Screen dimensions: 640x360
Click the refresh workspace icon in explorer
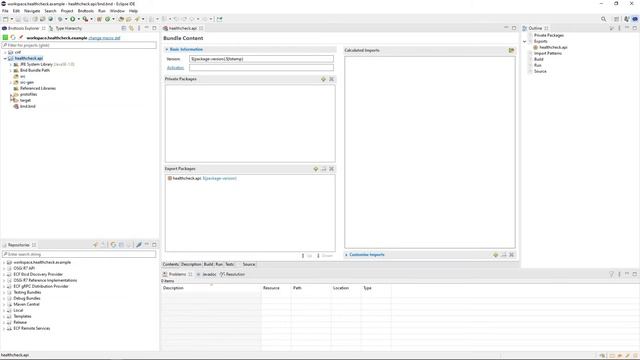13,38
